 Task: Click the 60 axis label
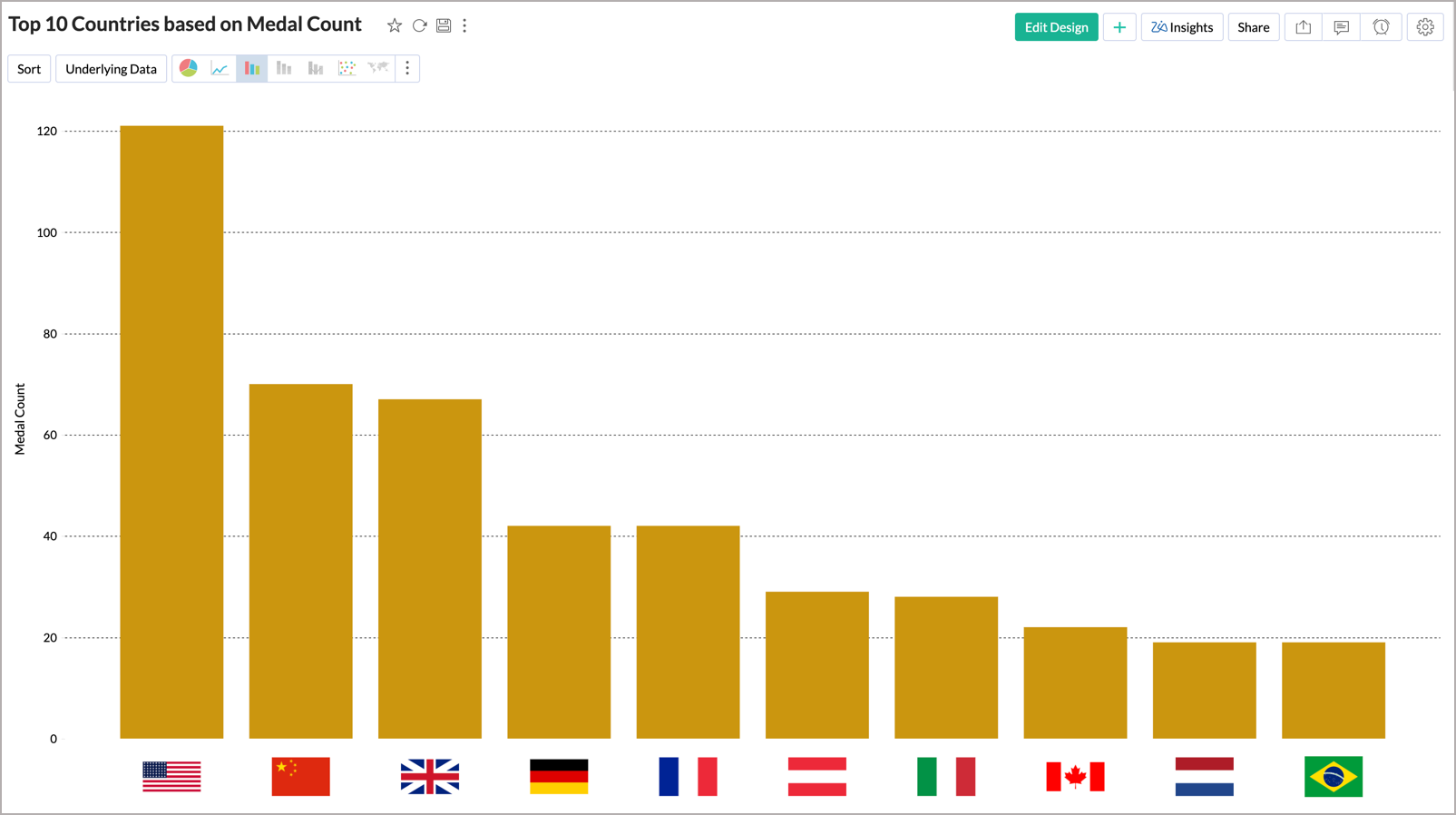click(x=50, y=436)
